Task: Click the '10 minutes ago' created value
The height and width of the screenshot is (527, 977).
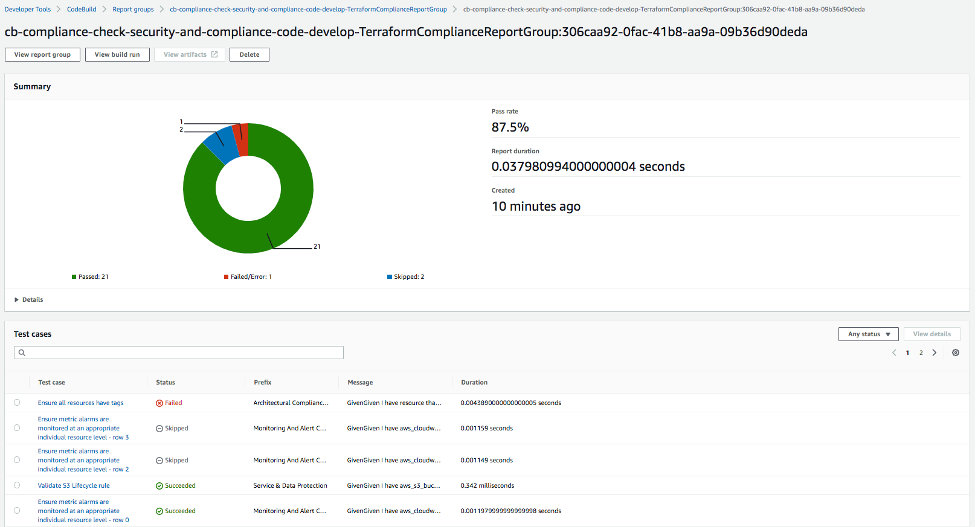Action: (536, 206)
